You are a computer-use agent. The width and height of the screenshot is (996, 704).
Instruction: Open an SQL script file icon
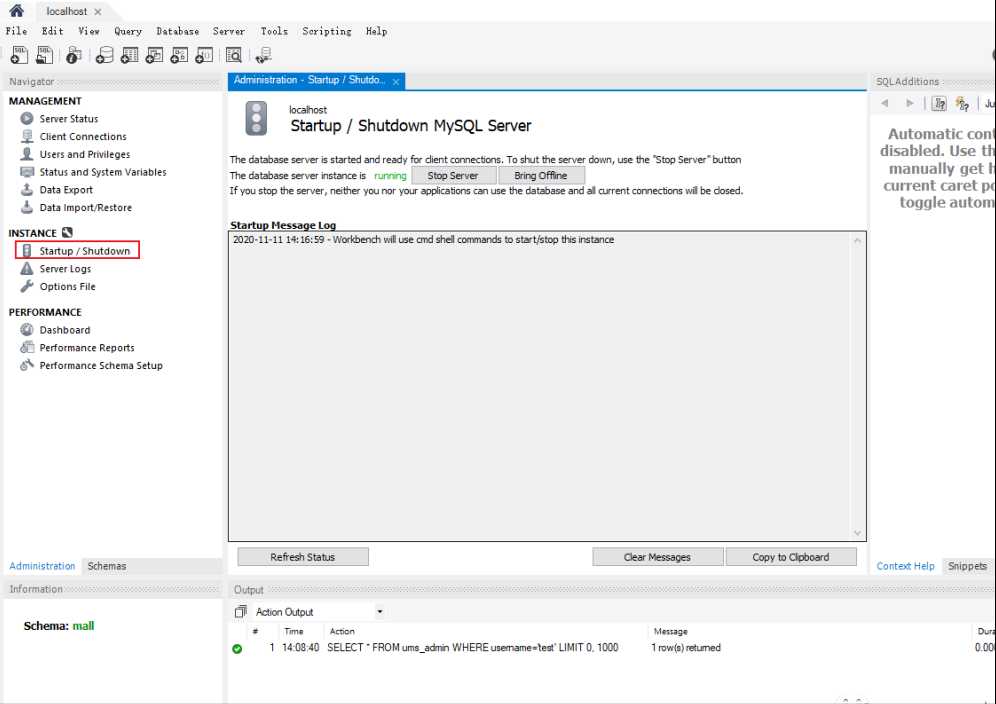click(x=44, y=55)
